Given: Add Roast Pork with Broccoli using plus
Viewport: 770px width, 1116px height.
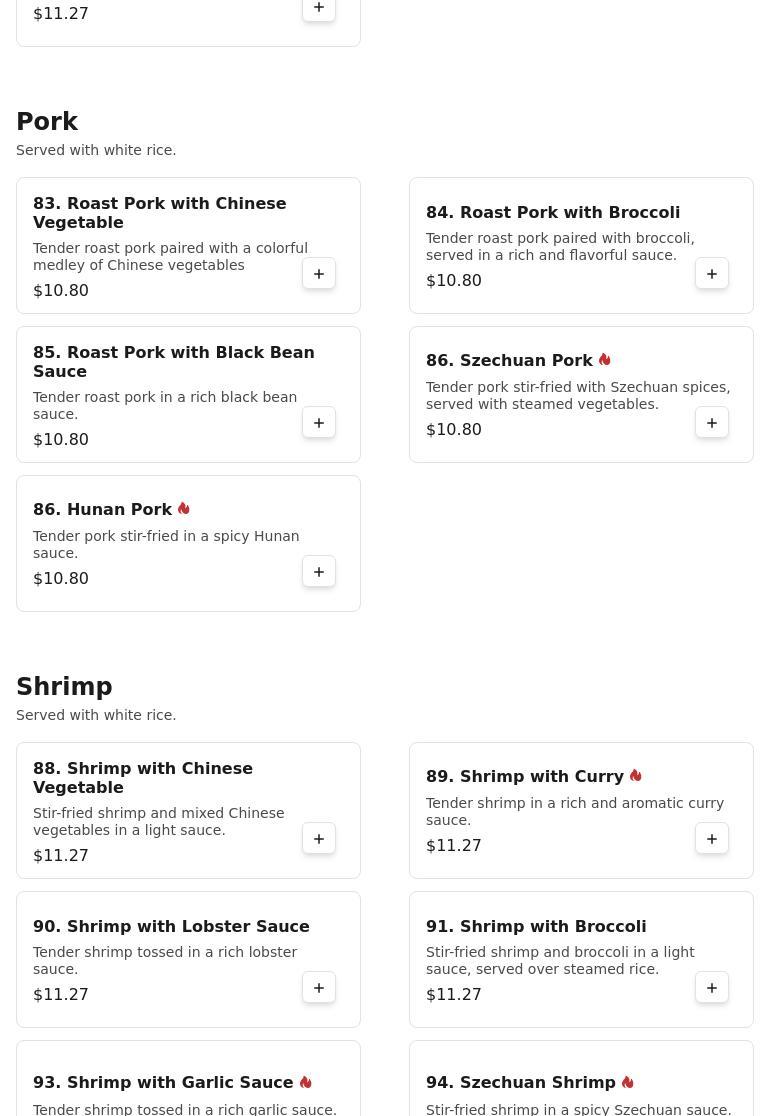Looking at the screenshot, I should click(712, 274).
